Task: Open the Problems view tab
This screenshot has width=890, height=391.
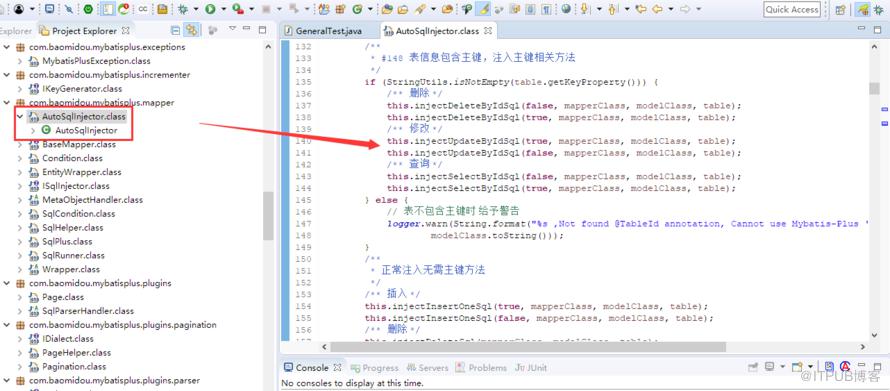Action: click(x=481, y=368)
